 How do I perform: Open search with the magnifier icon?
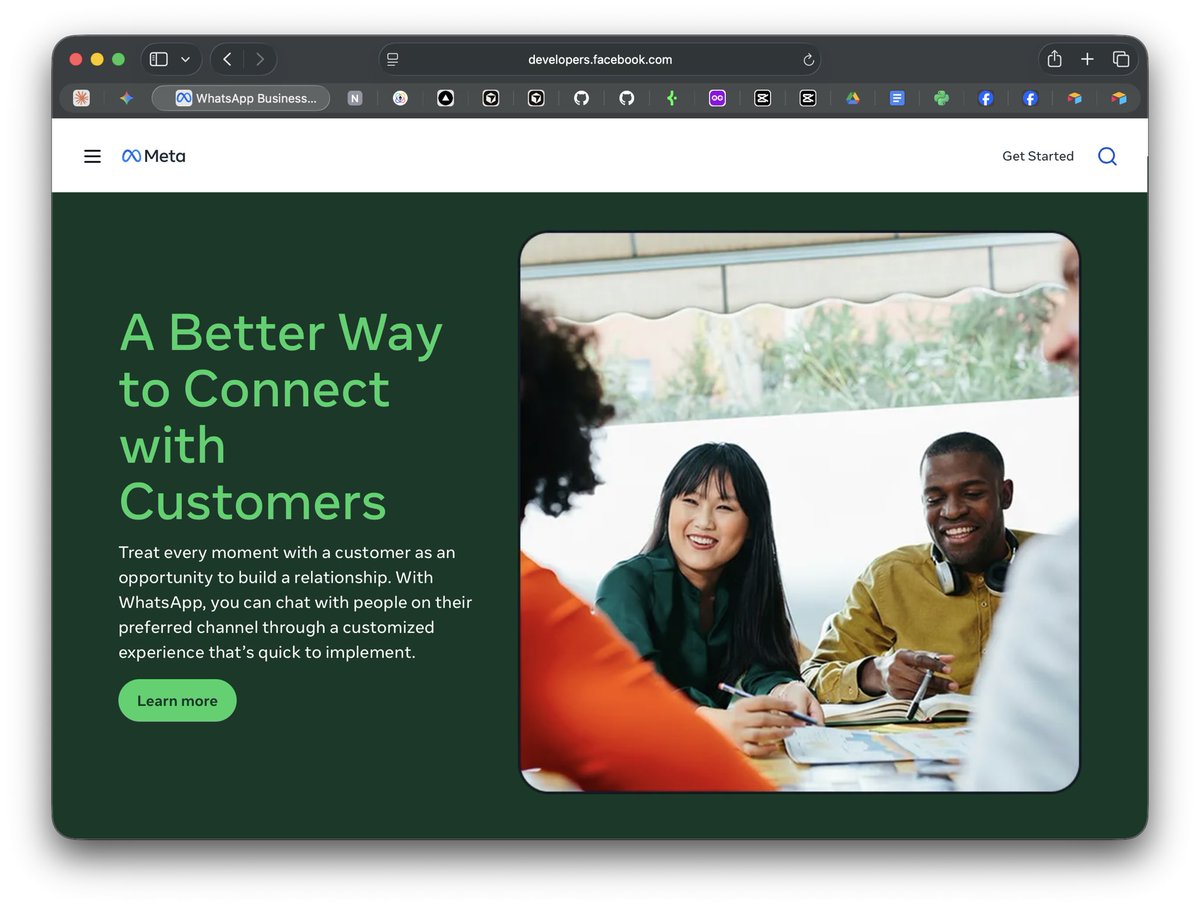click(x=1107, y=156)
